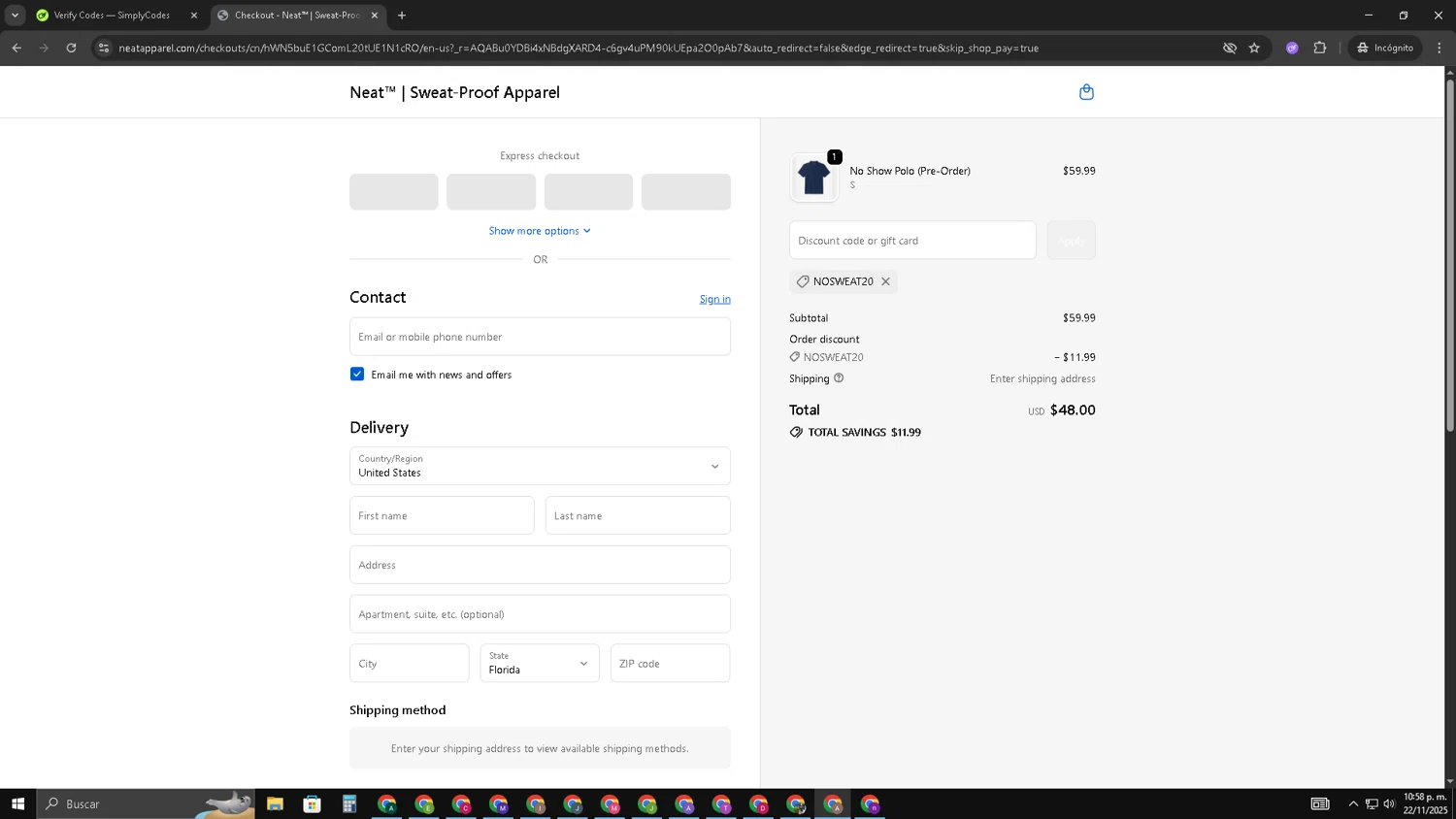Viewport: 1456px width, 819px height.
Task: Toggle Email me with news and offers
Action: [357, 375]
